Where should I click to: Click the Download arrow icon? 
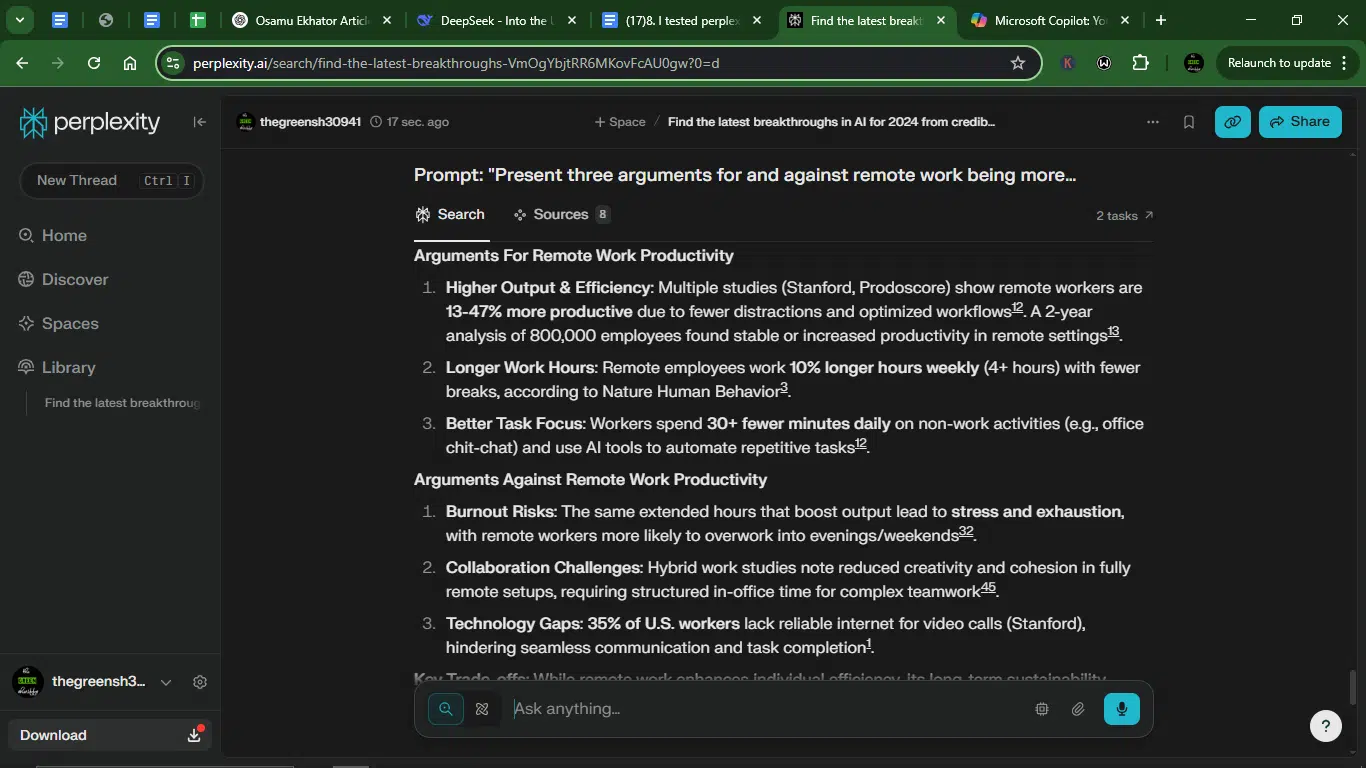pyautogui.click(x=194, y=735)
